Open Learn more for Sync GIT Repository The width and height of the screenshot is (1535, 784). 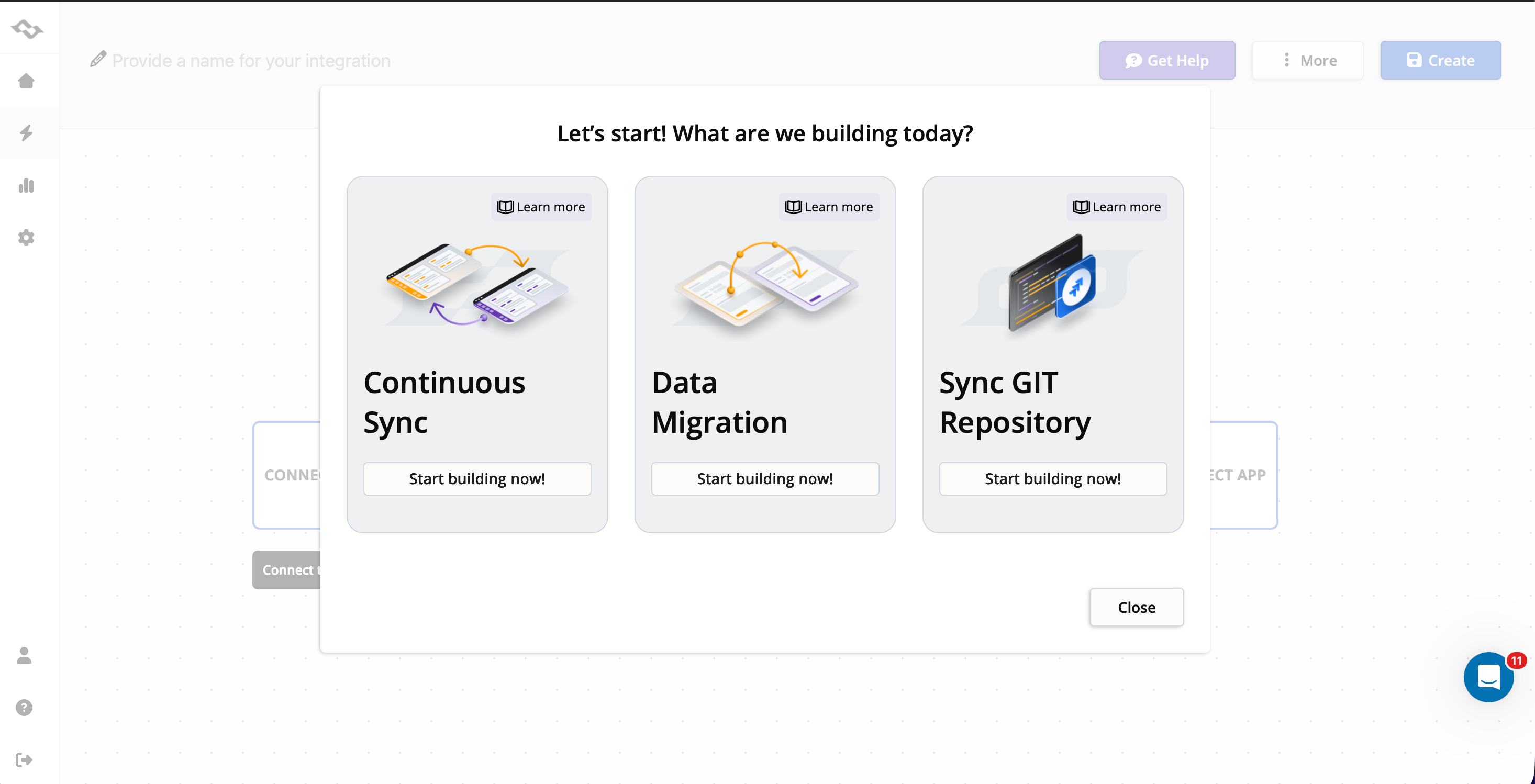pyautogui.click(x=1117, y=207)
